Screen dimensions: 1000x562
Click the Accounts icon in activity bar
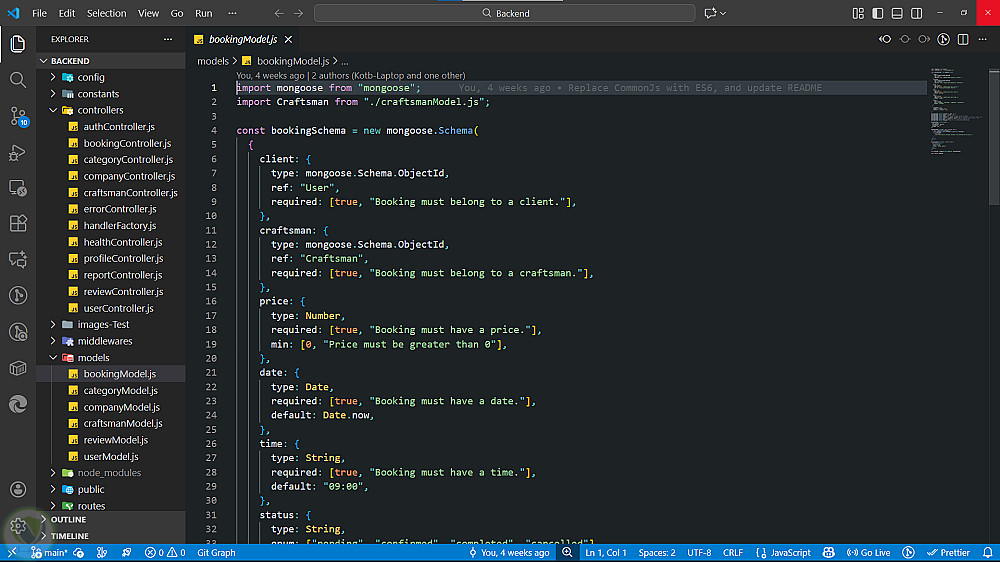point(17,490)
